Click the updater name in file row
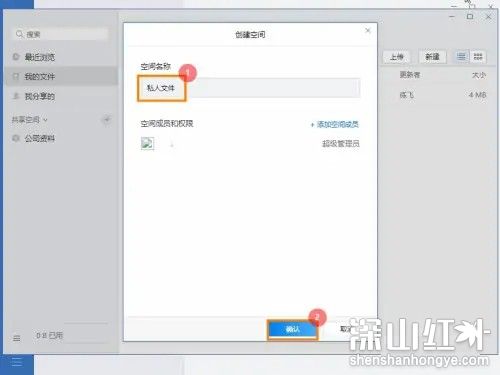Image resolution: width=500 pixels, height=375 pixels. (406, 95)
